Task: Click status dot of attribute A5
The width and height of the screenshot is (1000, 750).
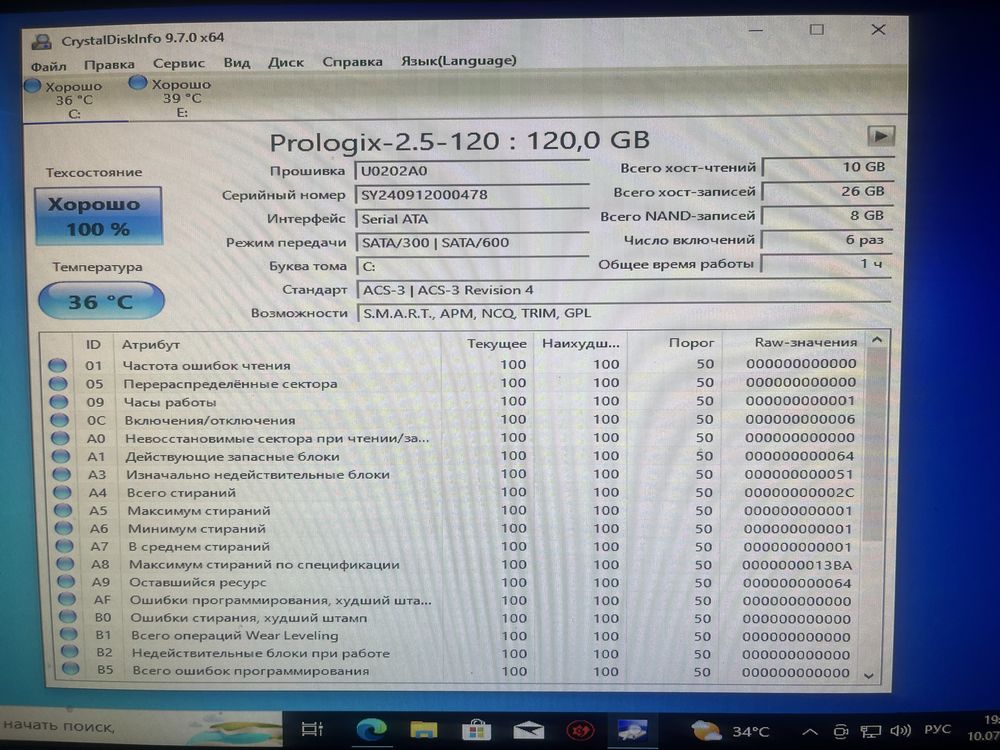Action: point(62,510)
